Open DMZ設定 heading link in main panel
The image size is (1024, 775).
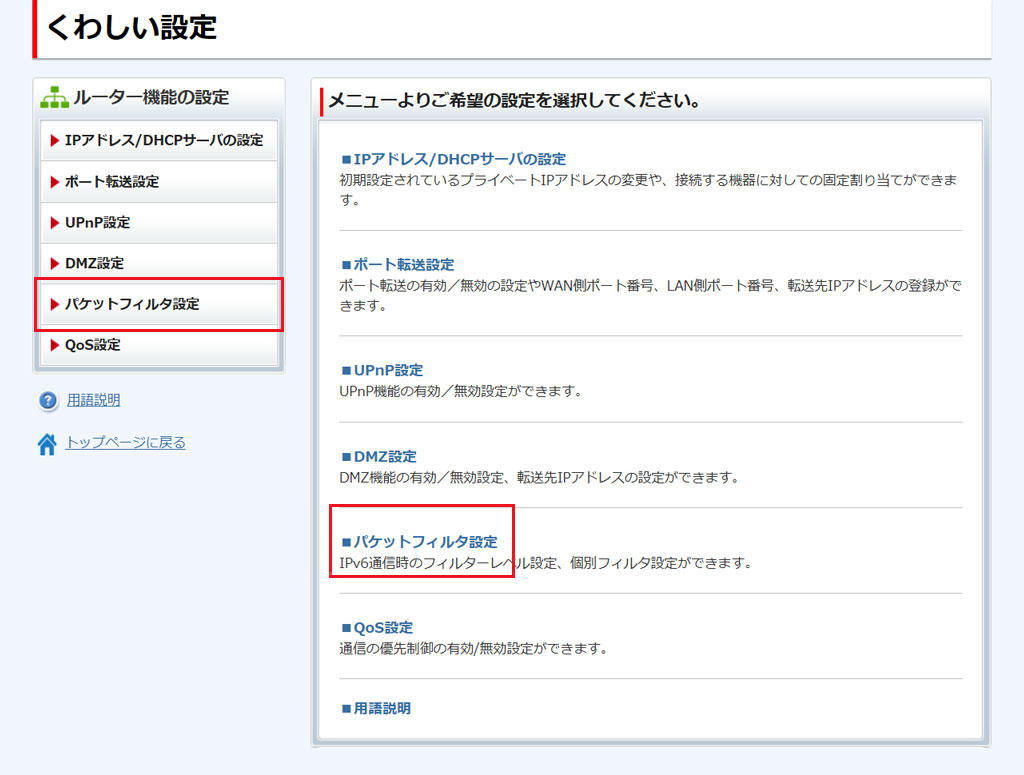384,456
